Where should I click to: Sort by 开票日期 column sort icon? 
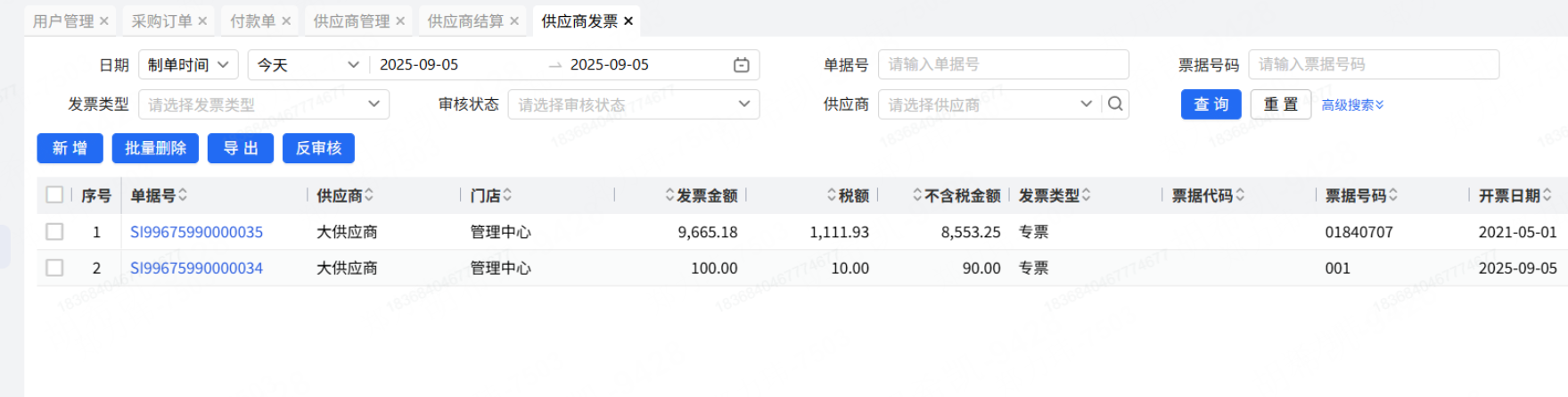(1547, 195)
